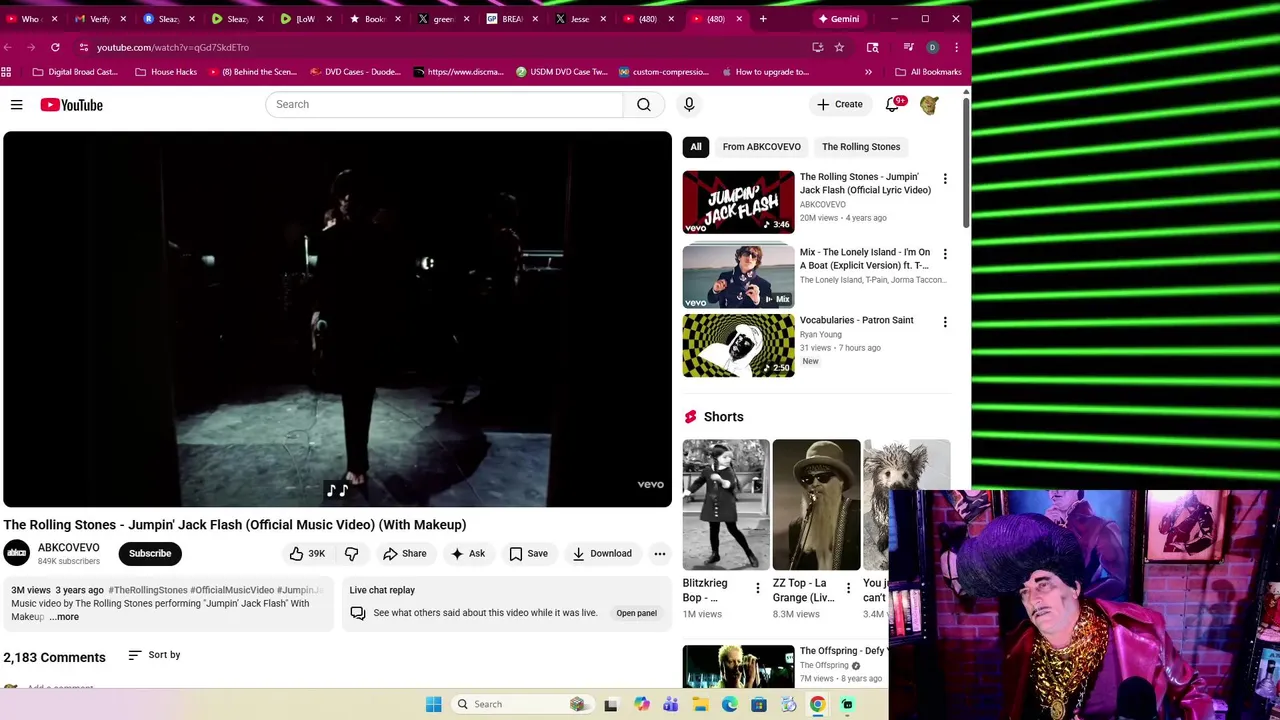The width and height of the screenshot is (1280, 720).
Task: Show overflow bookmarks chevron
Action: pos(868,72)
